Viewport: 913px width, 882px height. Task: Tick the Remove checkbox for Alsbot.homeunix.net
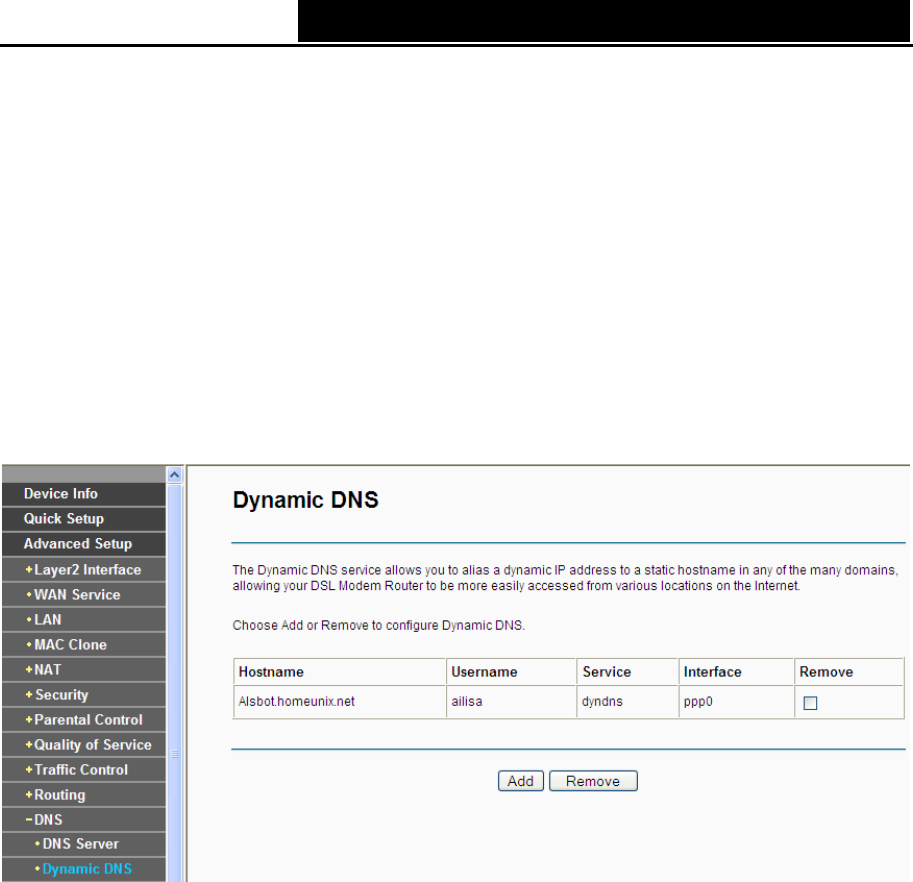tap(810, 703)
